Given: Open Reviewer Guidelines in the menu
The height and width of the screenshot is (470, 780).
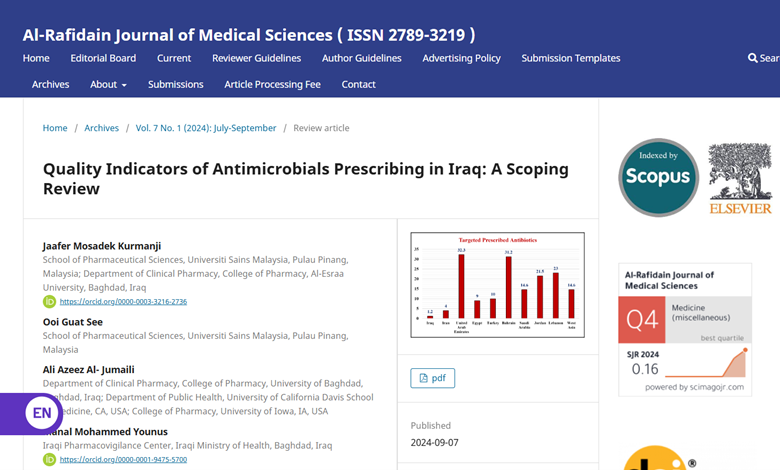Looking at the screenshot, I should [x=256, y=58].
